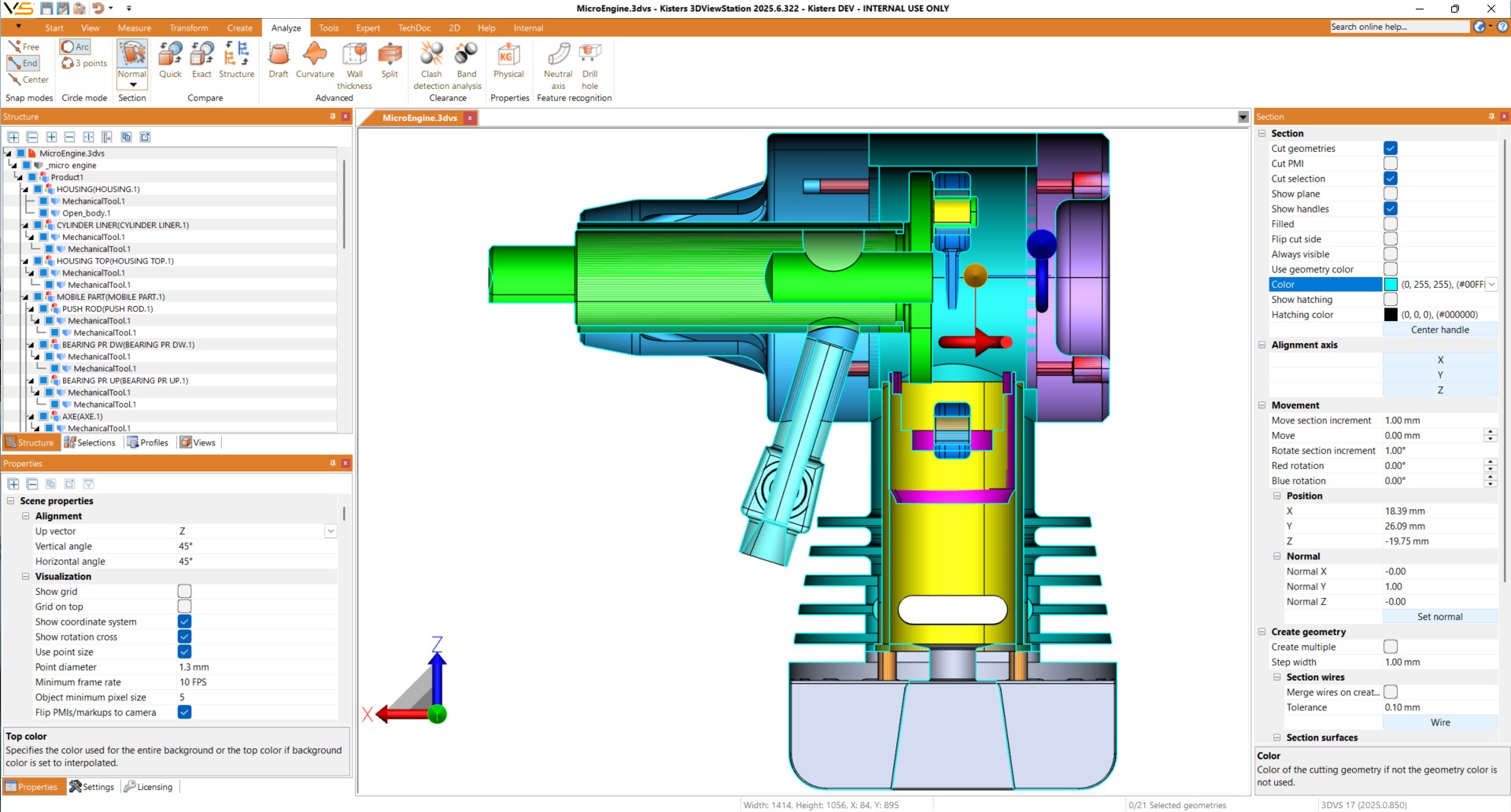Open the section Color value dropdown

click(1491, 285)
